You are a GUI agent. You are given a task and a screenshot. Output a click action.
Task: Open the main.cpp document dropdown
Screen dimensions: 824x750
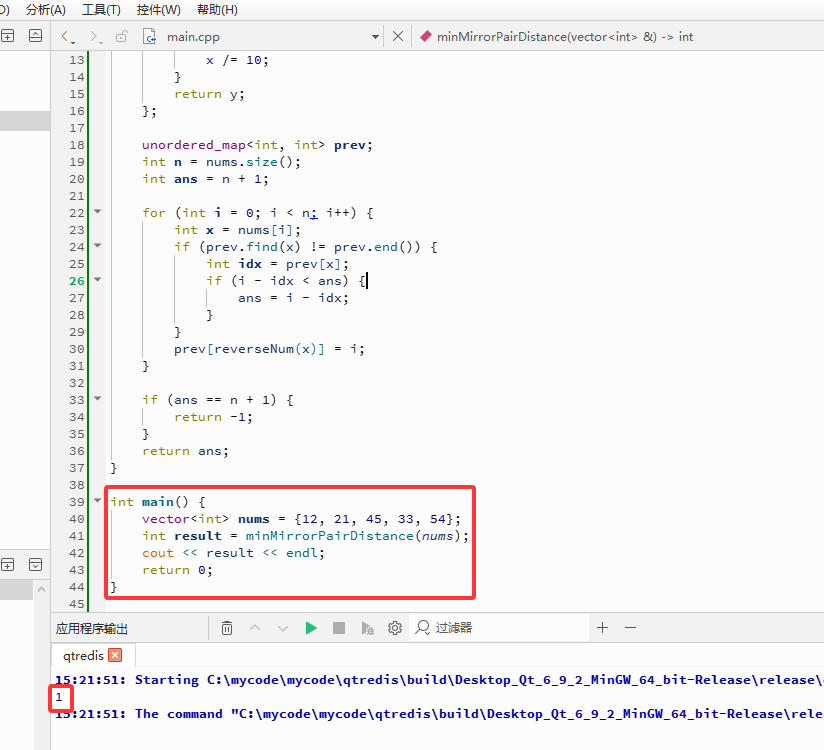(375, 37)
